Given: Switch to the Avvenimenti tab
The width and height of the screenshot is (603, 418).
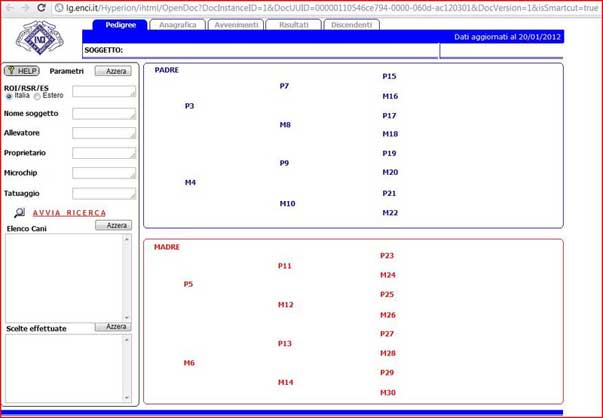Looking at the screenshot, I should click(x=236, y=25).
